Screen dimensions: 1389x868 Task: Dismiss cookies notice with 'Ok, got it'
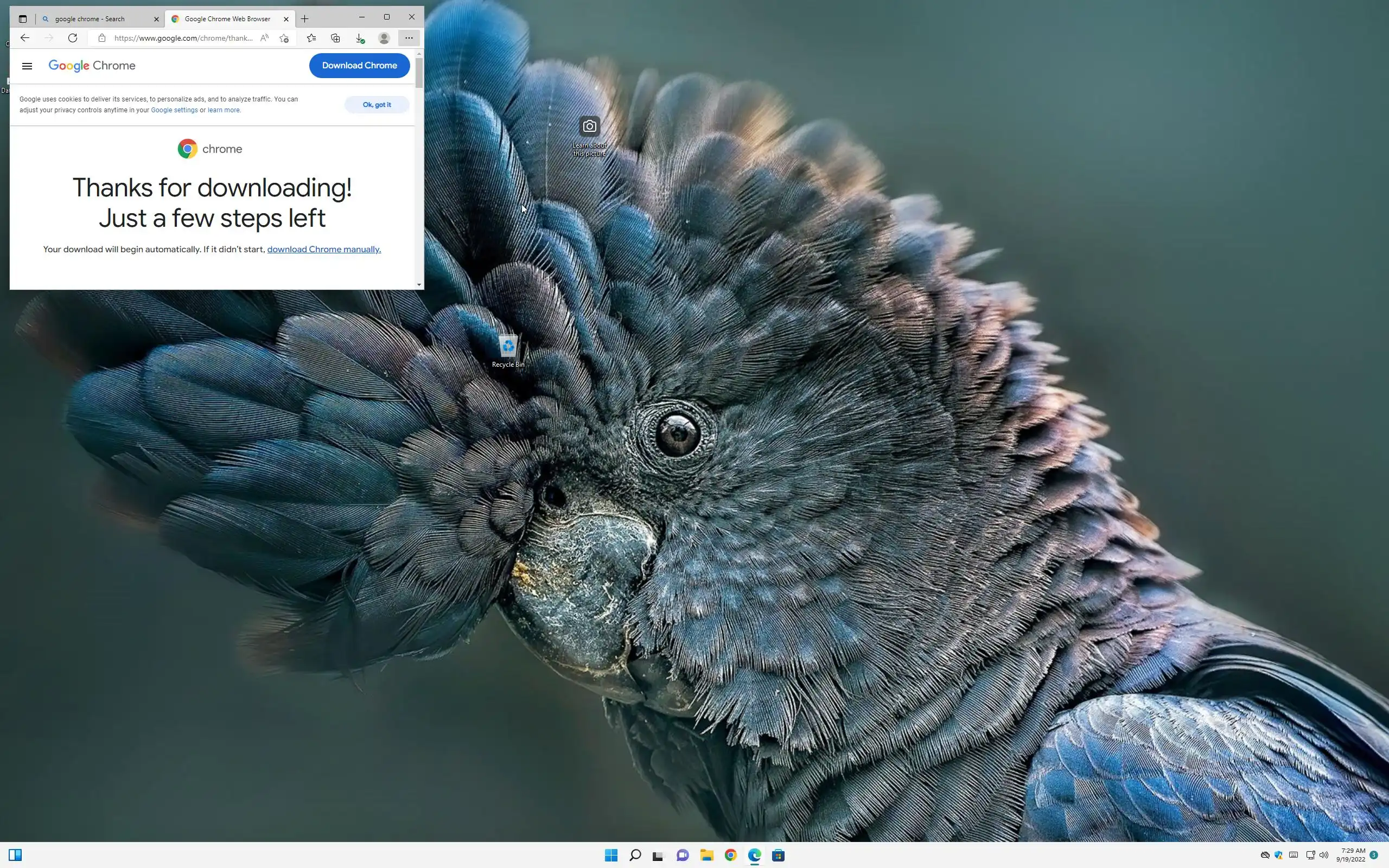377,105
